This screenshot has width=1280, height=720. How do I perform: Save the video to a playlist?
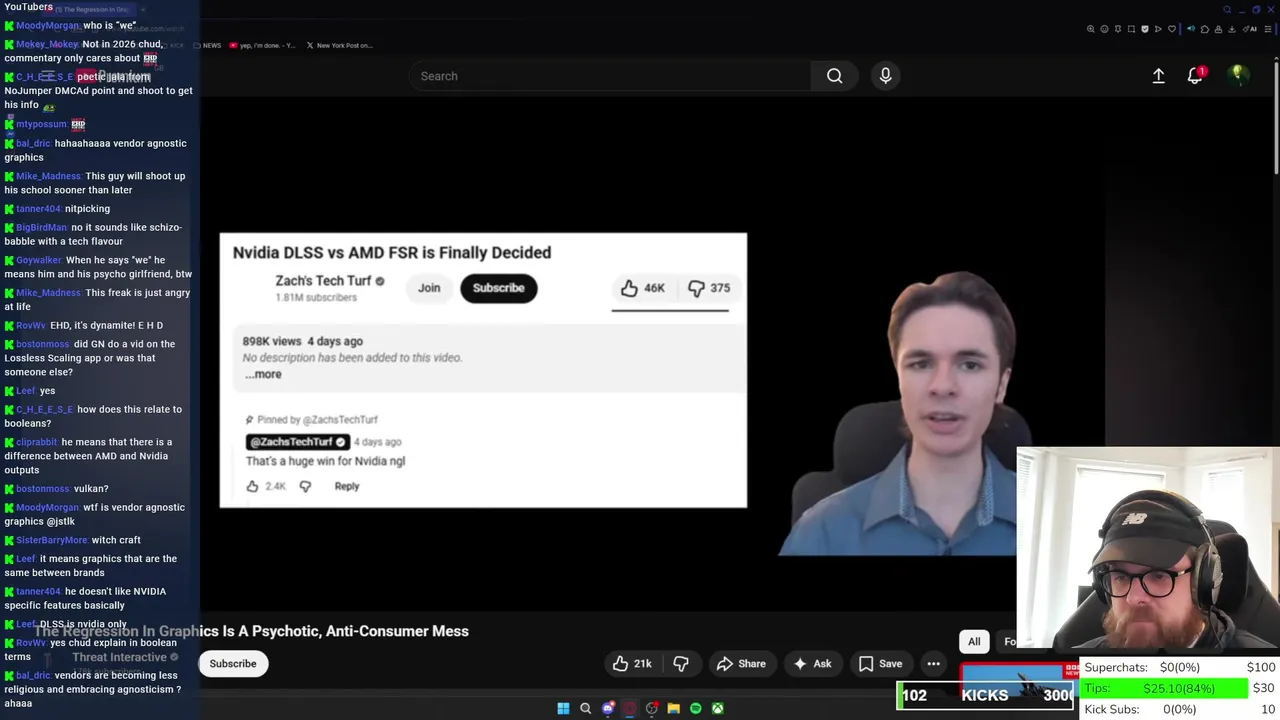(880, 664)
